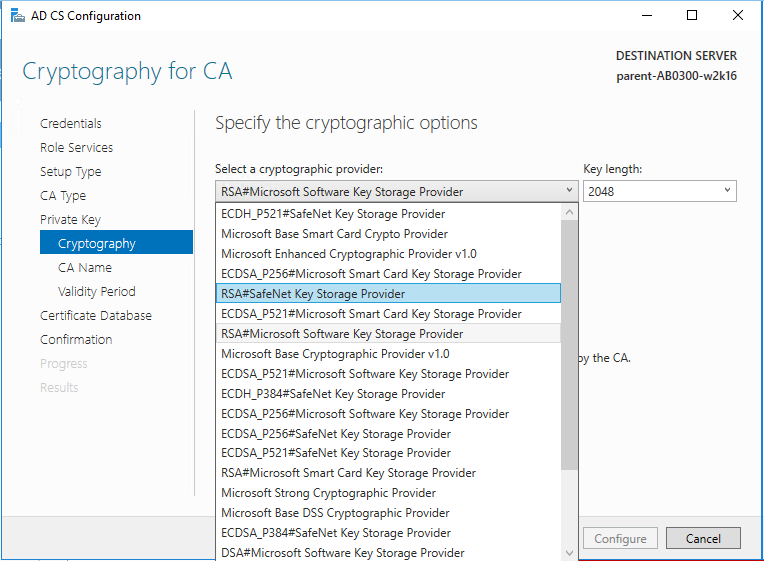The width and height of the screenshot is (764, 561).
Task: Close the AD CS Configuration window
Action: (738, 16)
